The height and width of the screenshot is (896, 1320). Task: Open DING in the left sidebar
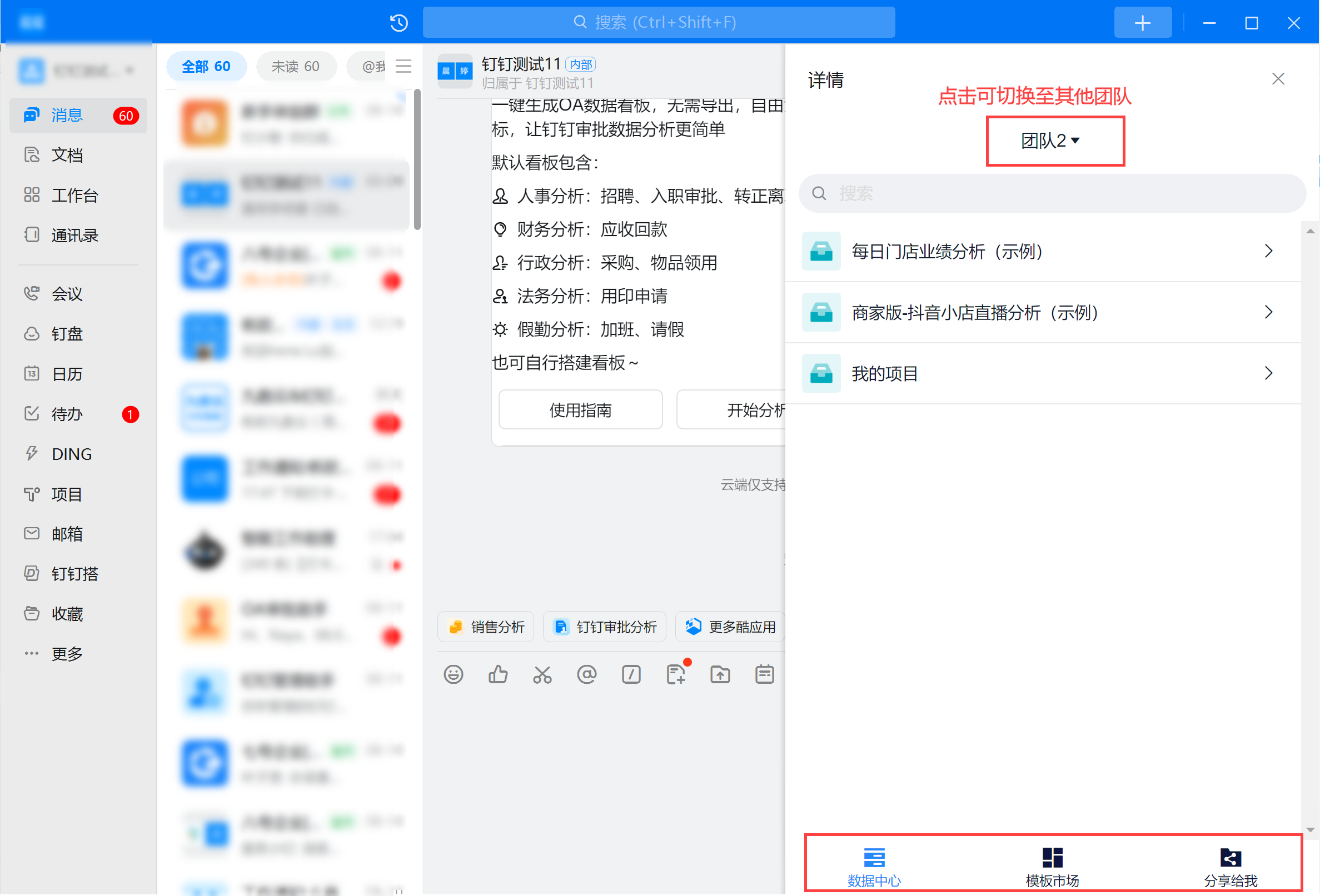pos(78,454)
